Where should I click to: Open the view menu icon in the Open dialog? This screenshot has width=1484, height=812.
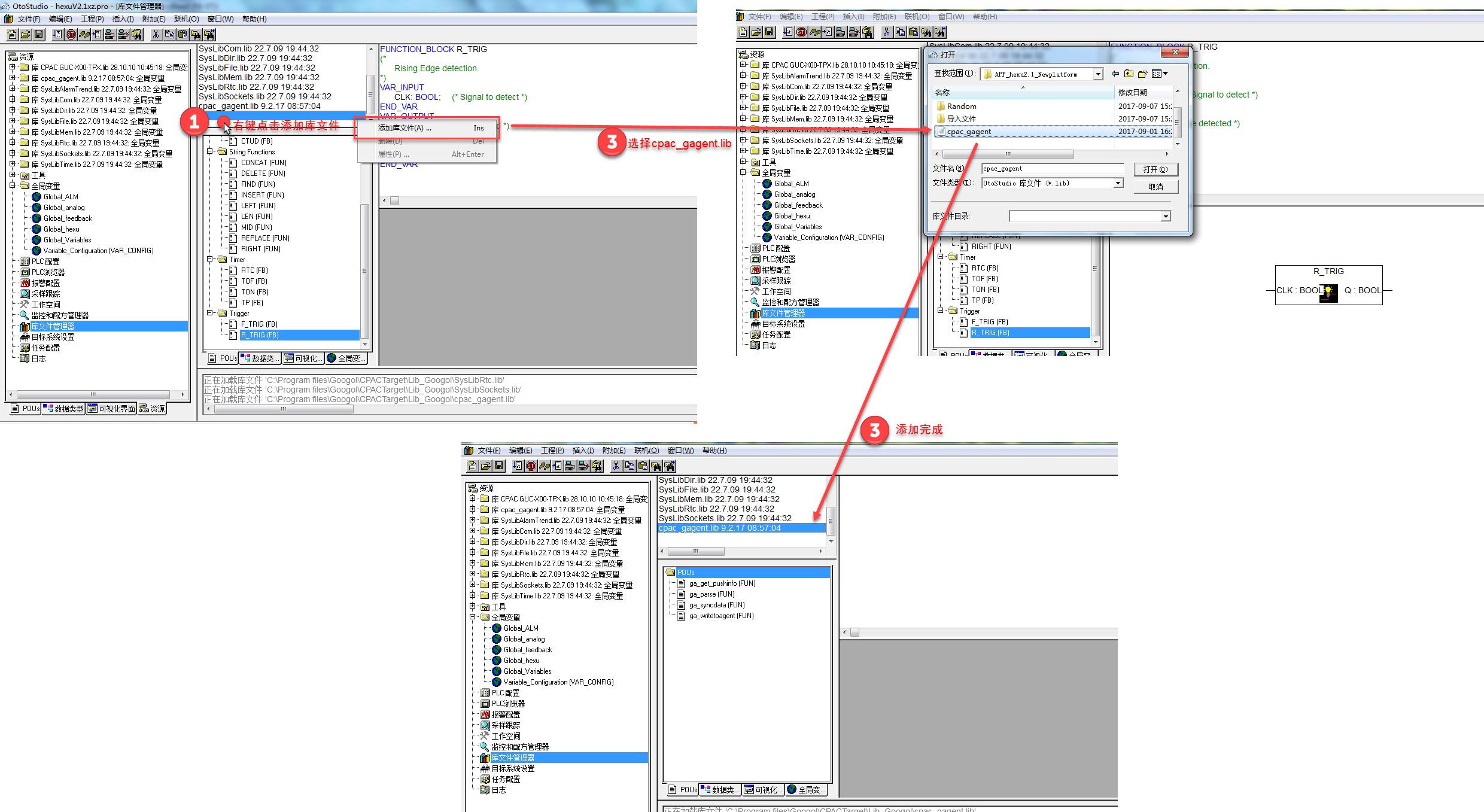tap(1160, 74)
